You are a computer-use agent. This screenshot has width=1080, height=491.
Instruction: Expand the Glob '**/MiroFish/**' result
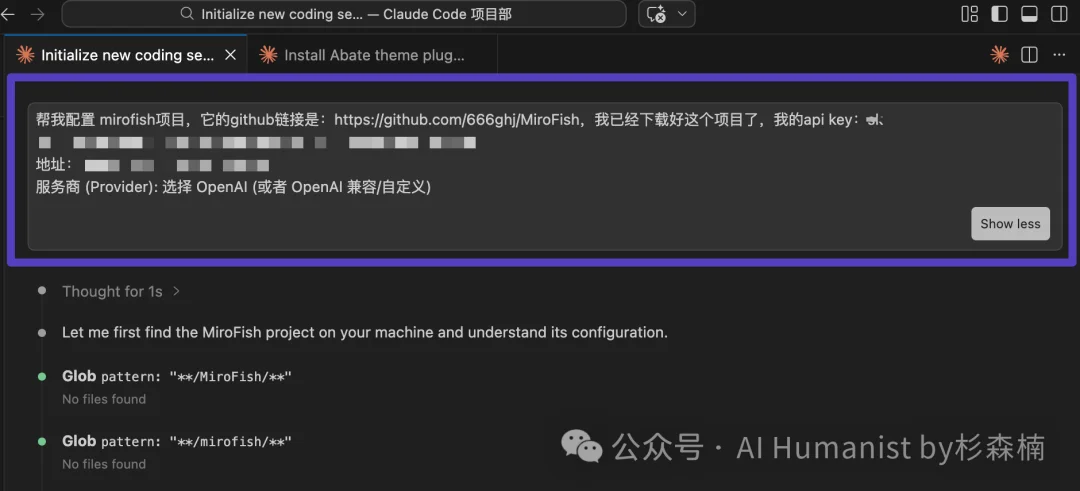pos(176,376)
